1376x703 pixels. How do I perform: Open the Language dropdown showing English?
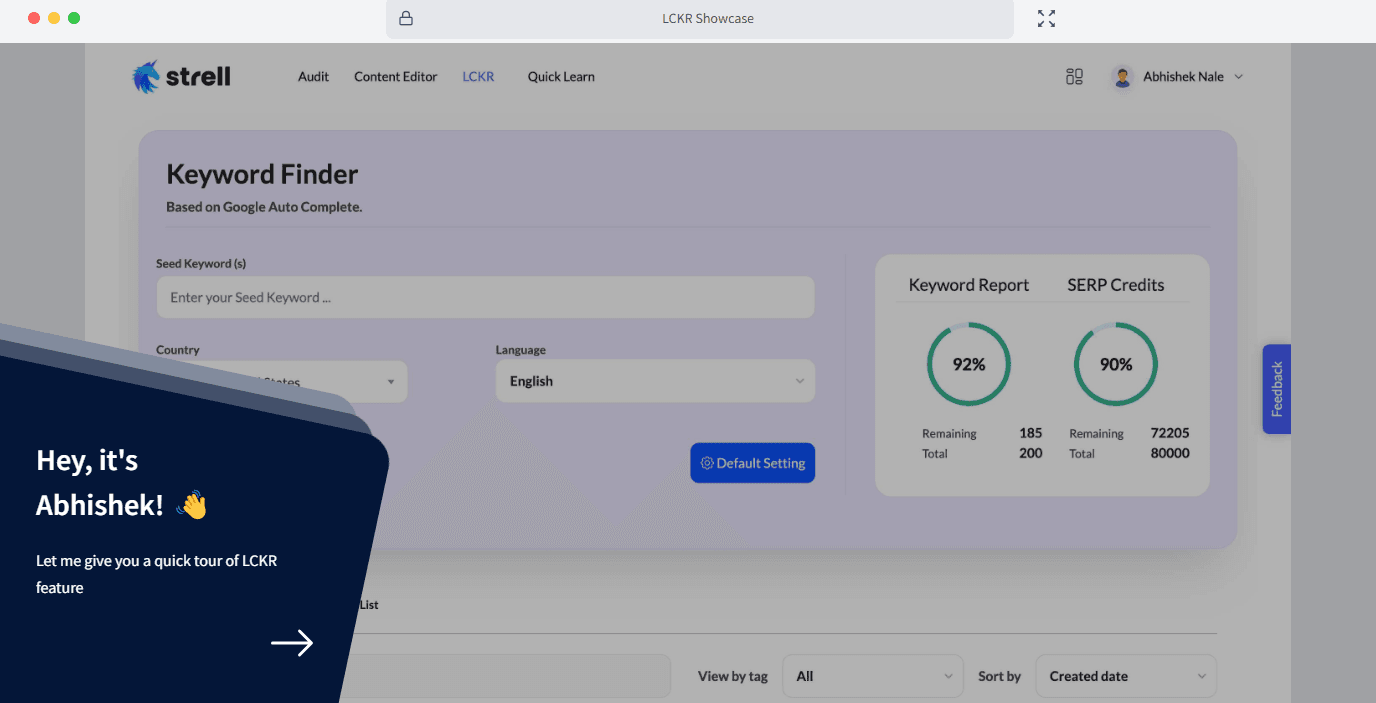tap(655, 381)
